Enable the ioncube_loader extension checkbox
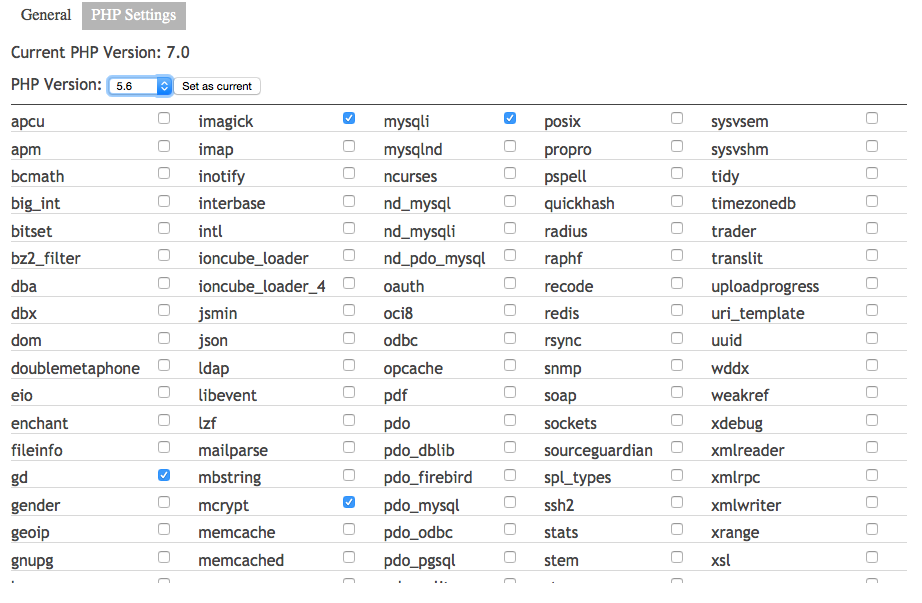 click(x=349, y=255)
